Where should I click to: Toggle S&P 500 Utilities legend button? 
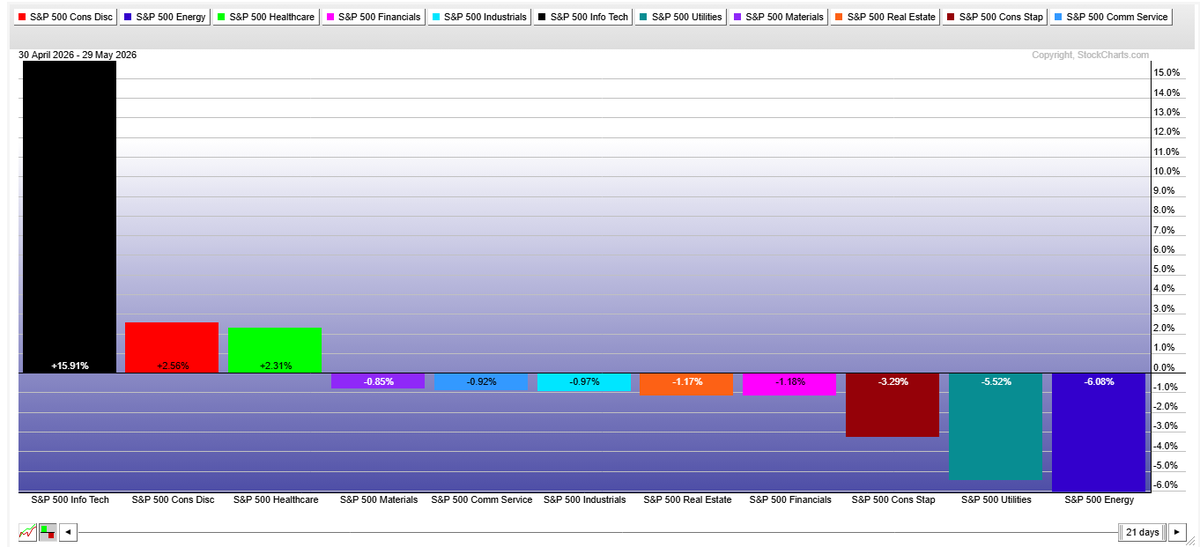point(683,17)
